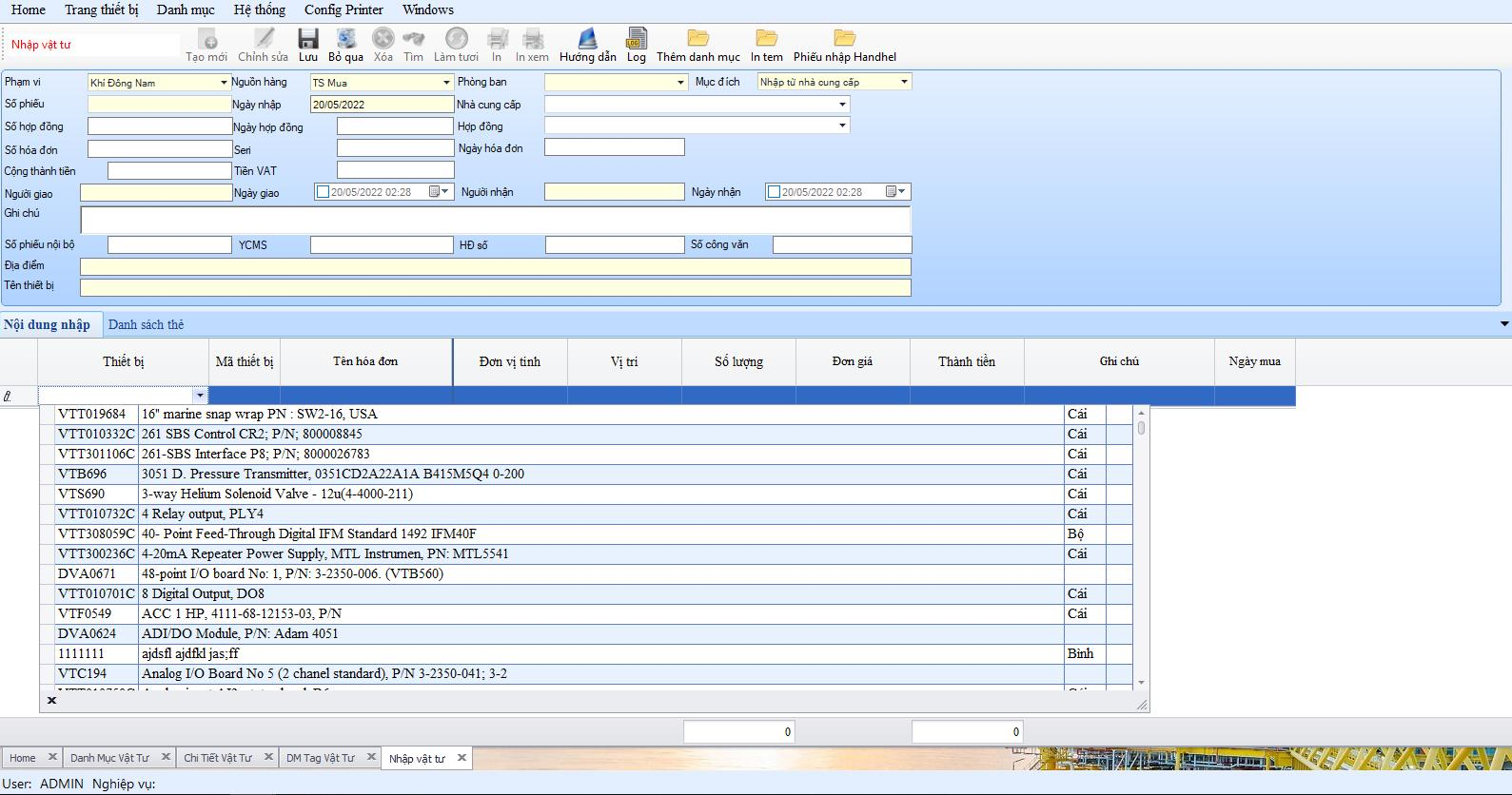Close the device dropdown list with X

[x=52, y=701]
